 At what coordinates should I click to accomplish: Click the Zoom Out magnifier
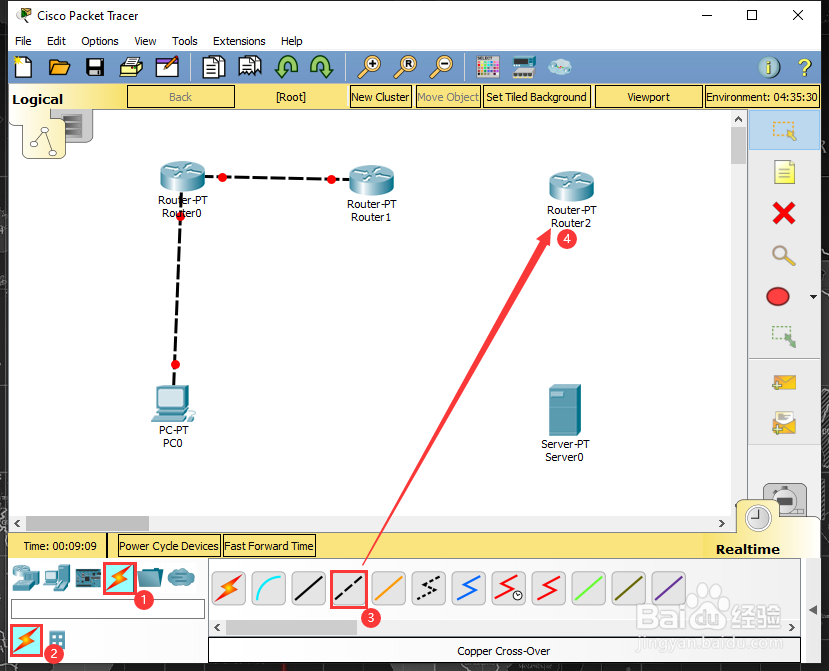click(441, 67)
